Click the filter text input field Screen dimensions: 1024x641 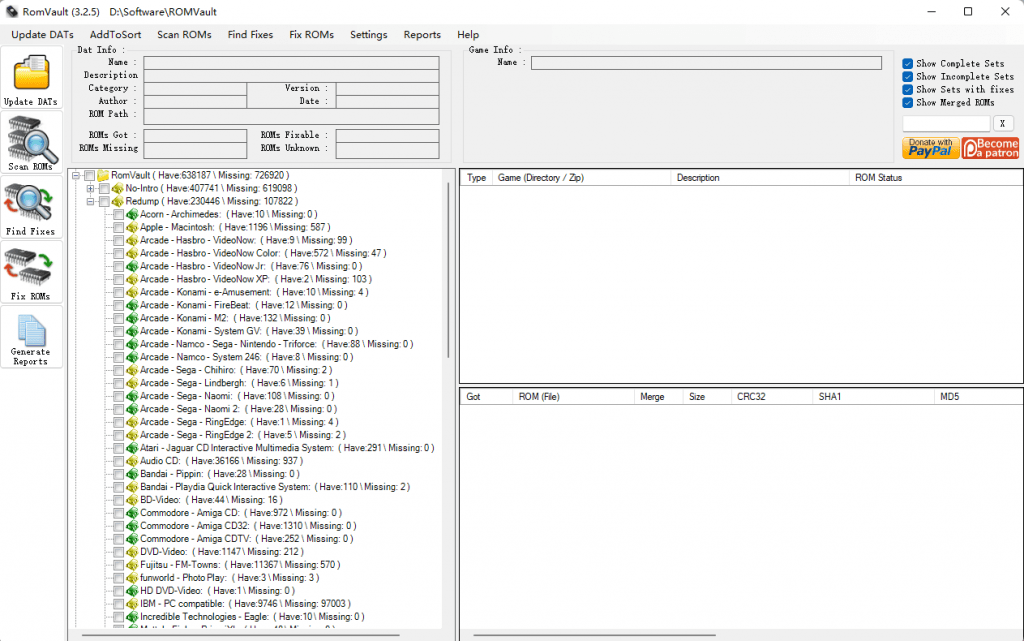click(946, 124)
